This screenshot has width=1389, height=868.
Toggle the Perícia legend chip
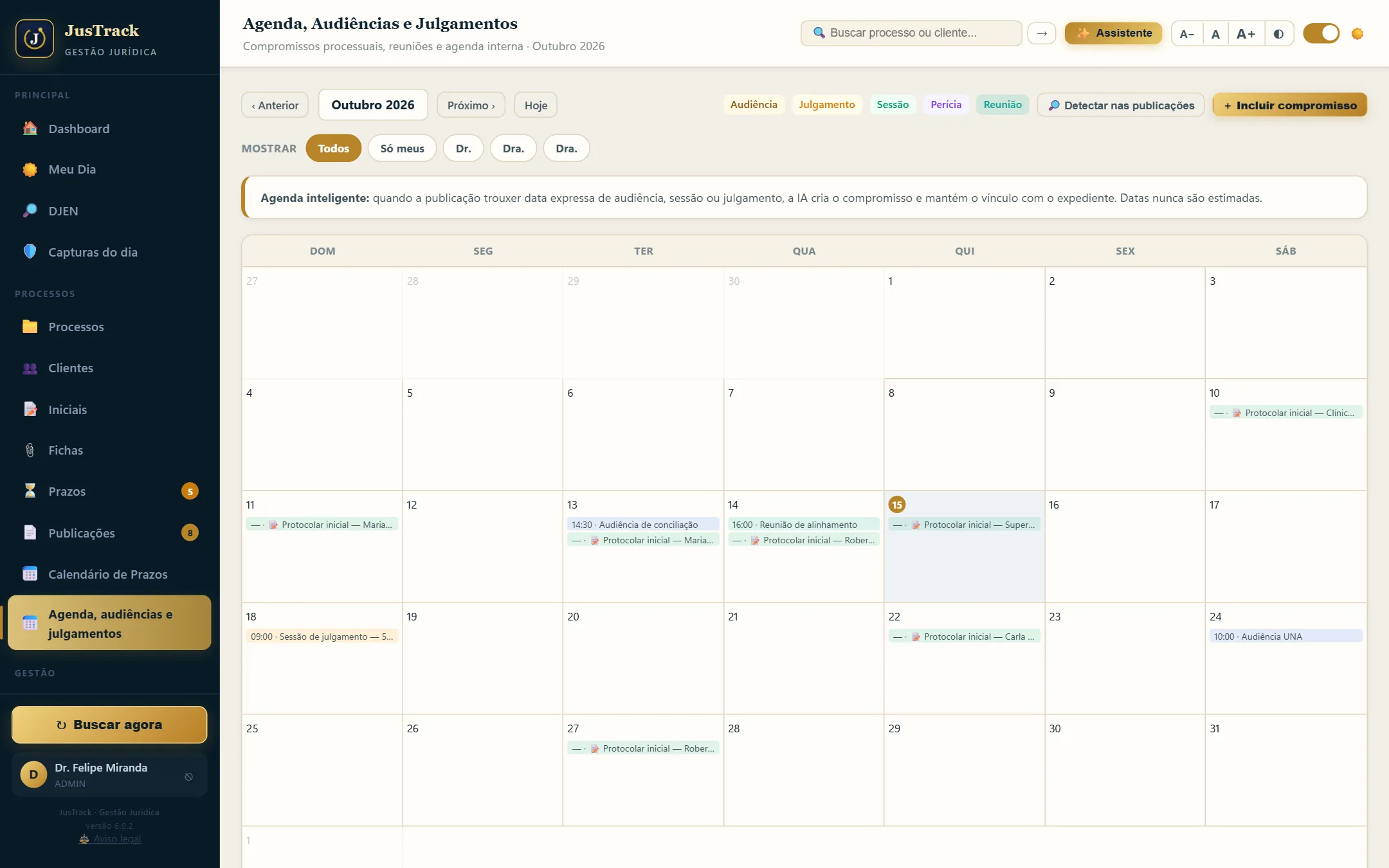[x=946, y=105]
